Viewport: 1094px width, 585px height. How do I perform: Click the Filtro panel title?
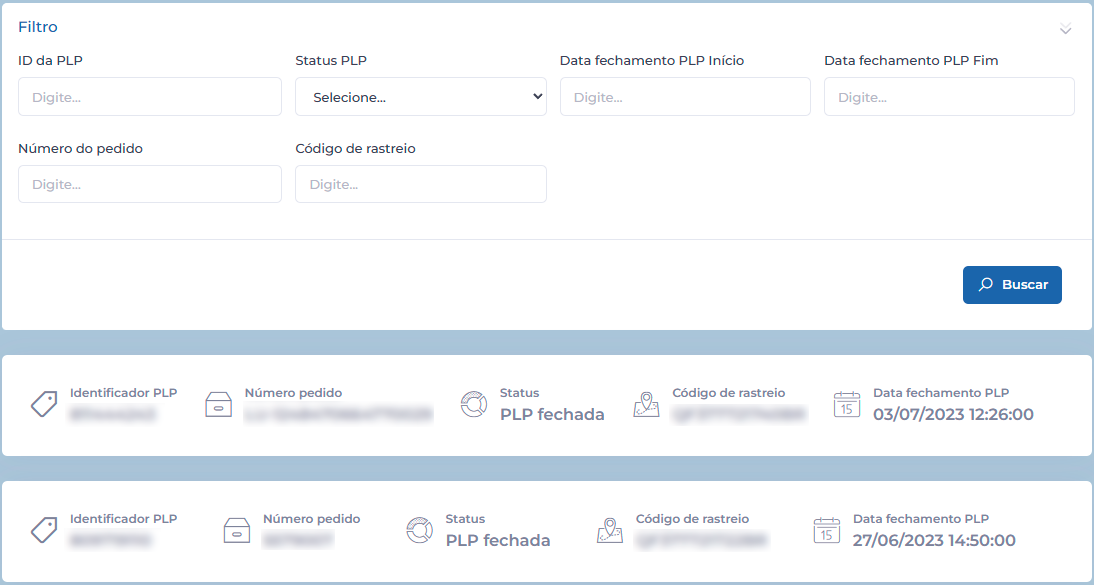pyautogui.click(x=38, y=27)
